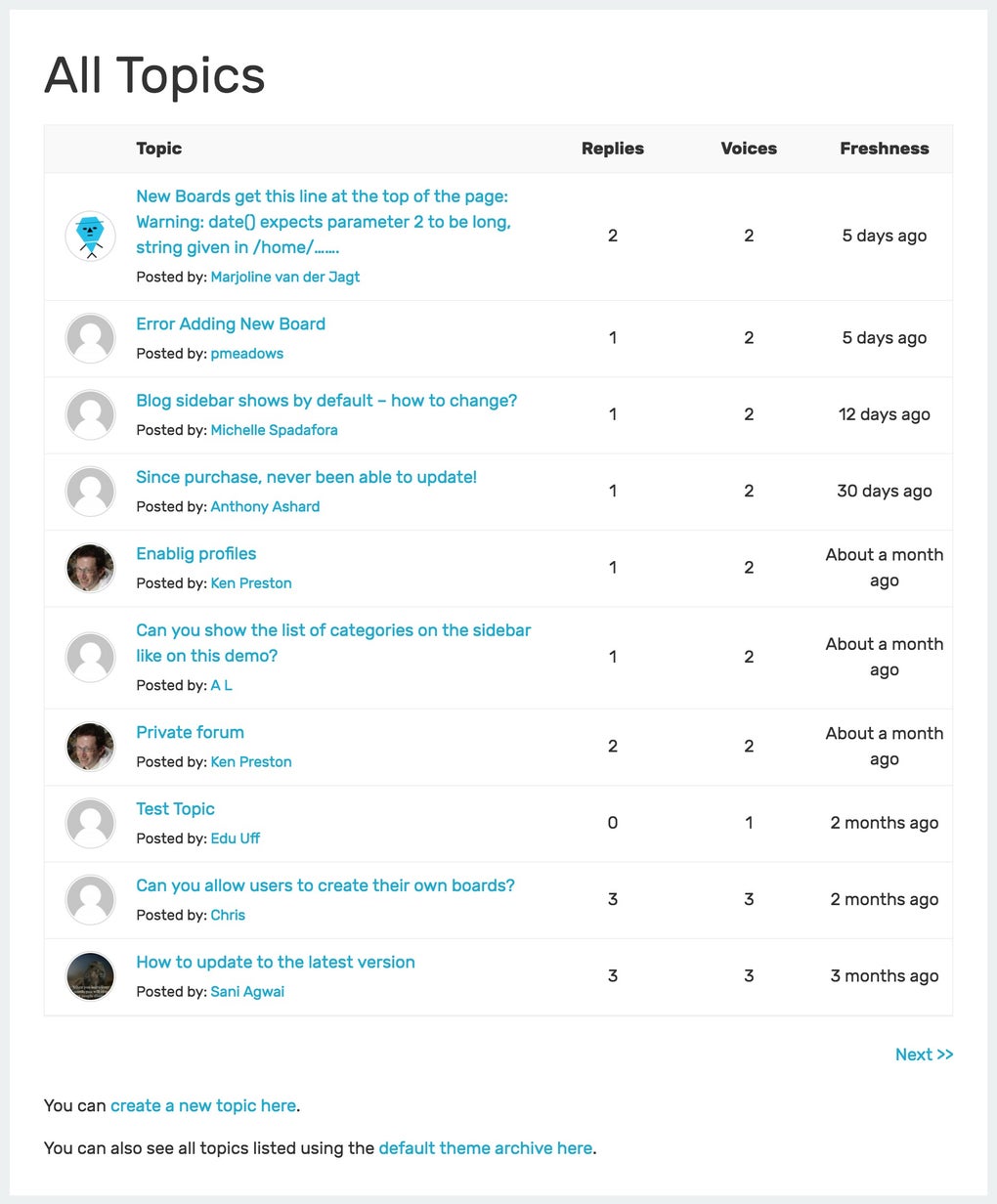This screenshot has height=1204, width=997.
Task: Click pmeadows' default gray avatar
Action: click(90, 338)
